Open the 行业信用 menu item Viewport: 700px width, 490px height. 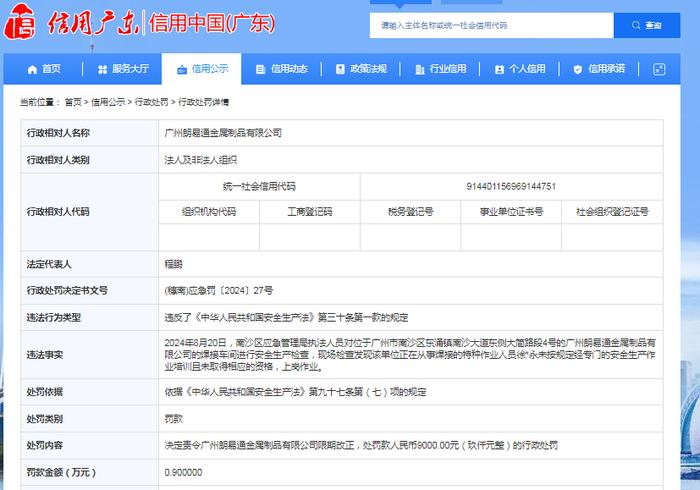(440, 69)
